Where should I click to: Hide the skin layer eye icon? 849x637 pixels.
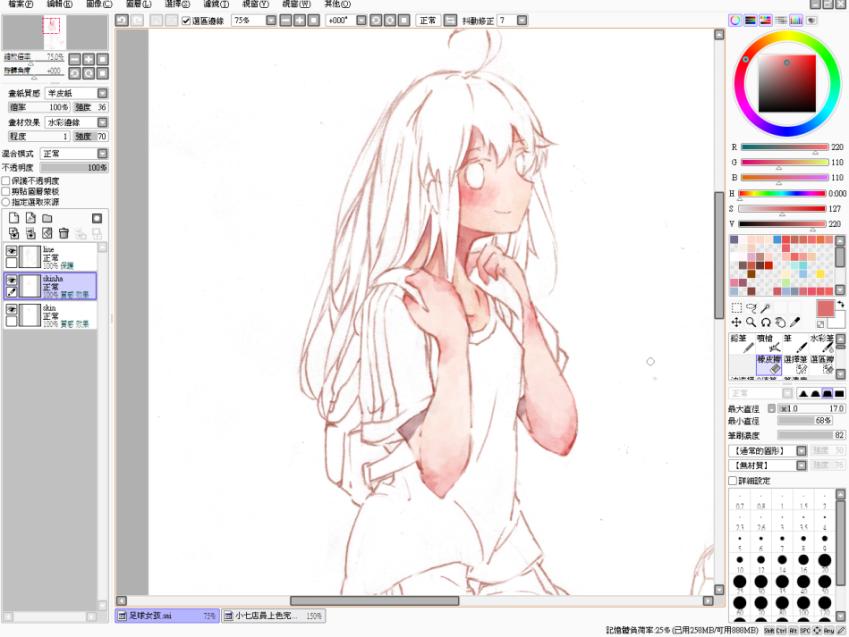(x=11, y=310)
